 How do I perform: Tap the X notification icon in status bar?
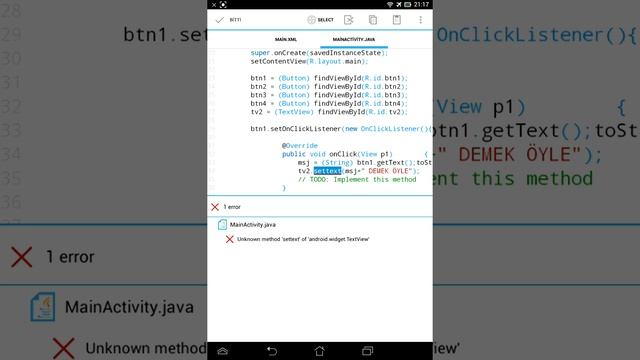pyautogui.click(x=214, y=4)
